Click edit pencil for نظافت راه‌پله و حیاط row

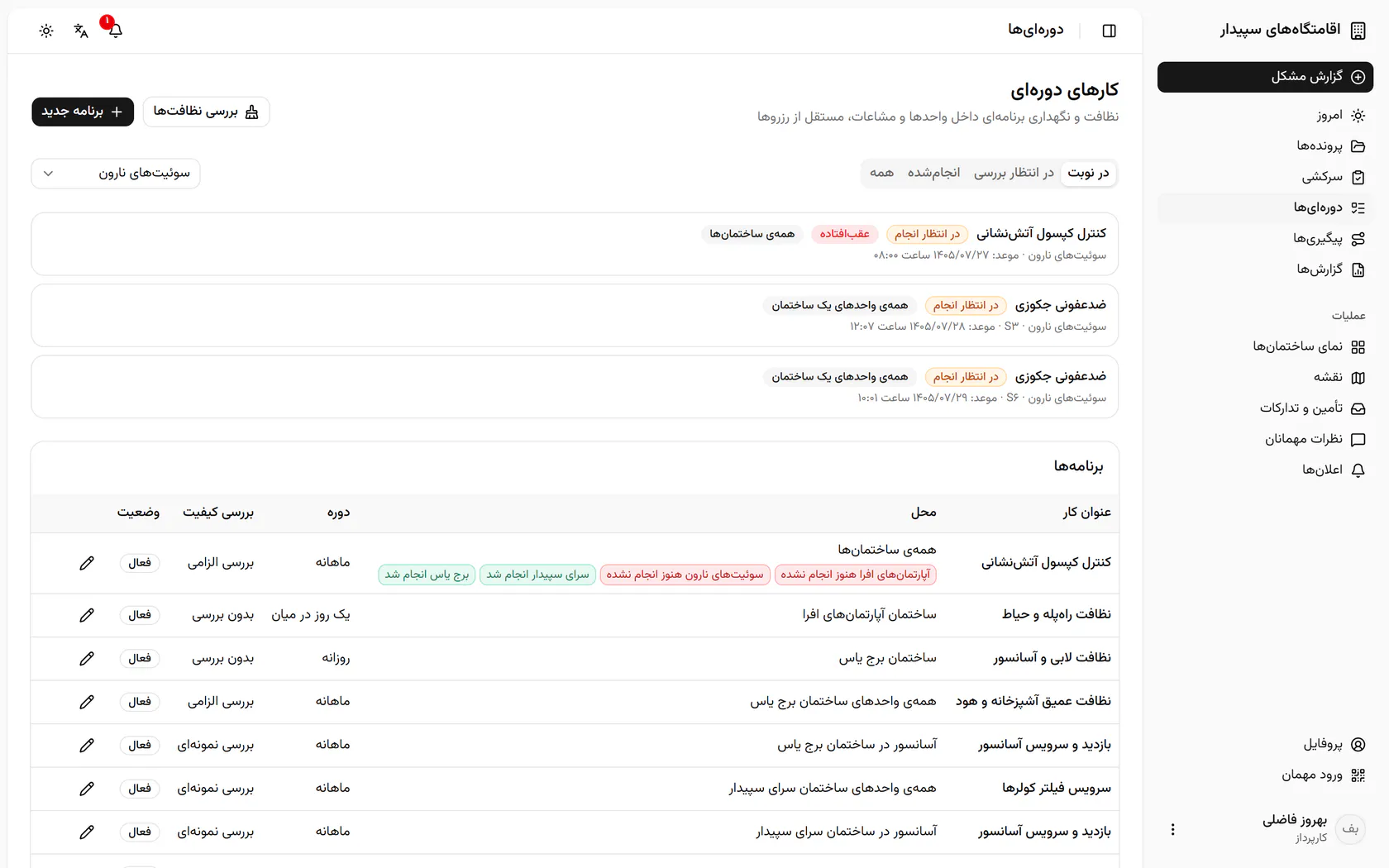[x=87, y=615]
